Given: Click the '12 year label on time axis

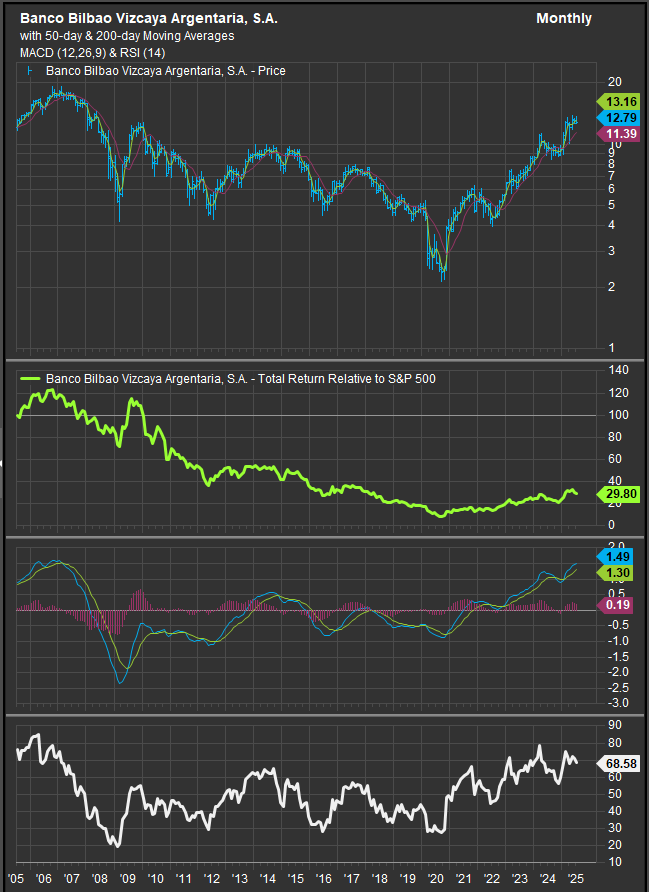Looking at the screenshot, I should coord(212,878).
